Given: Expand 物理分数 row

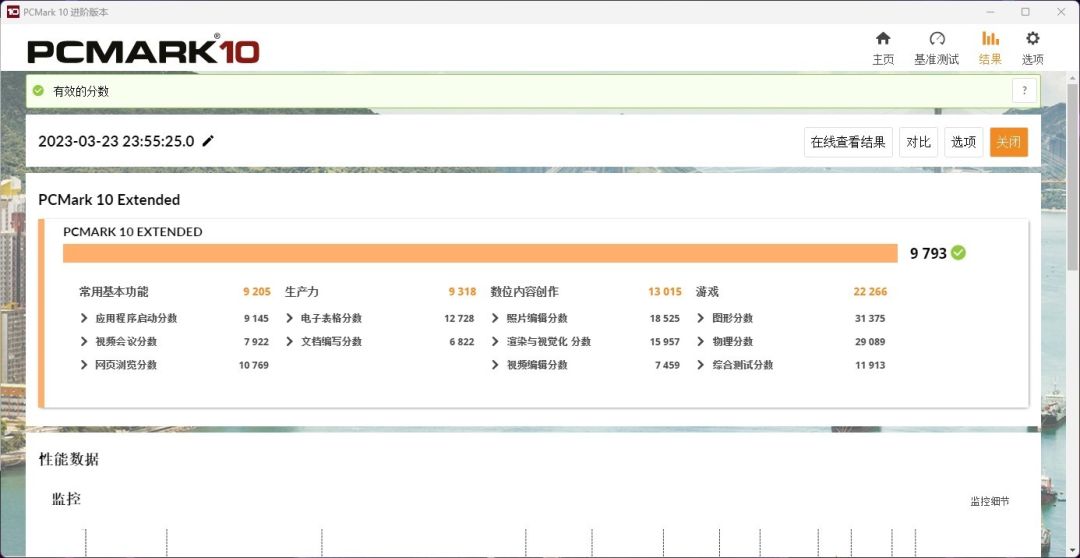Looking at the screenshot, I should click(725, 342).
